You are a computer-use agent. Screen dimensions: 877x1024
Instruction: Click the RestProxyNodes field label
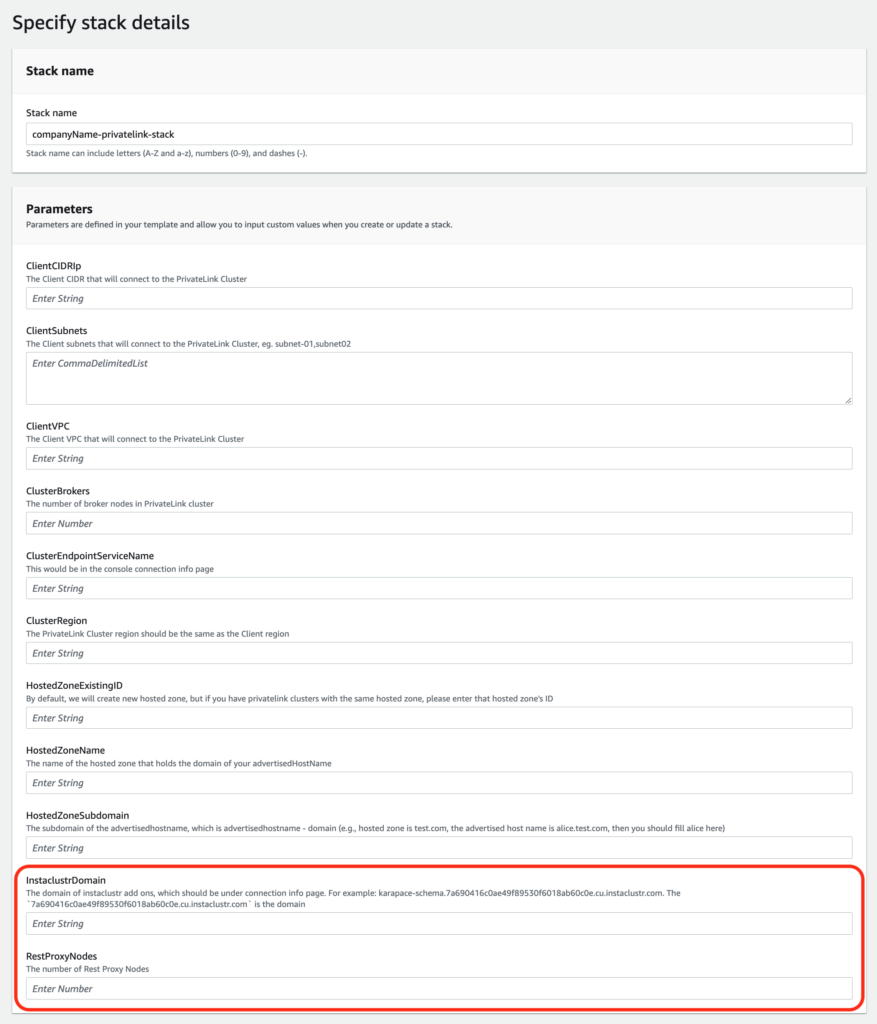(61, 956)
